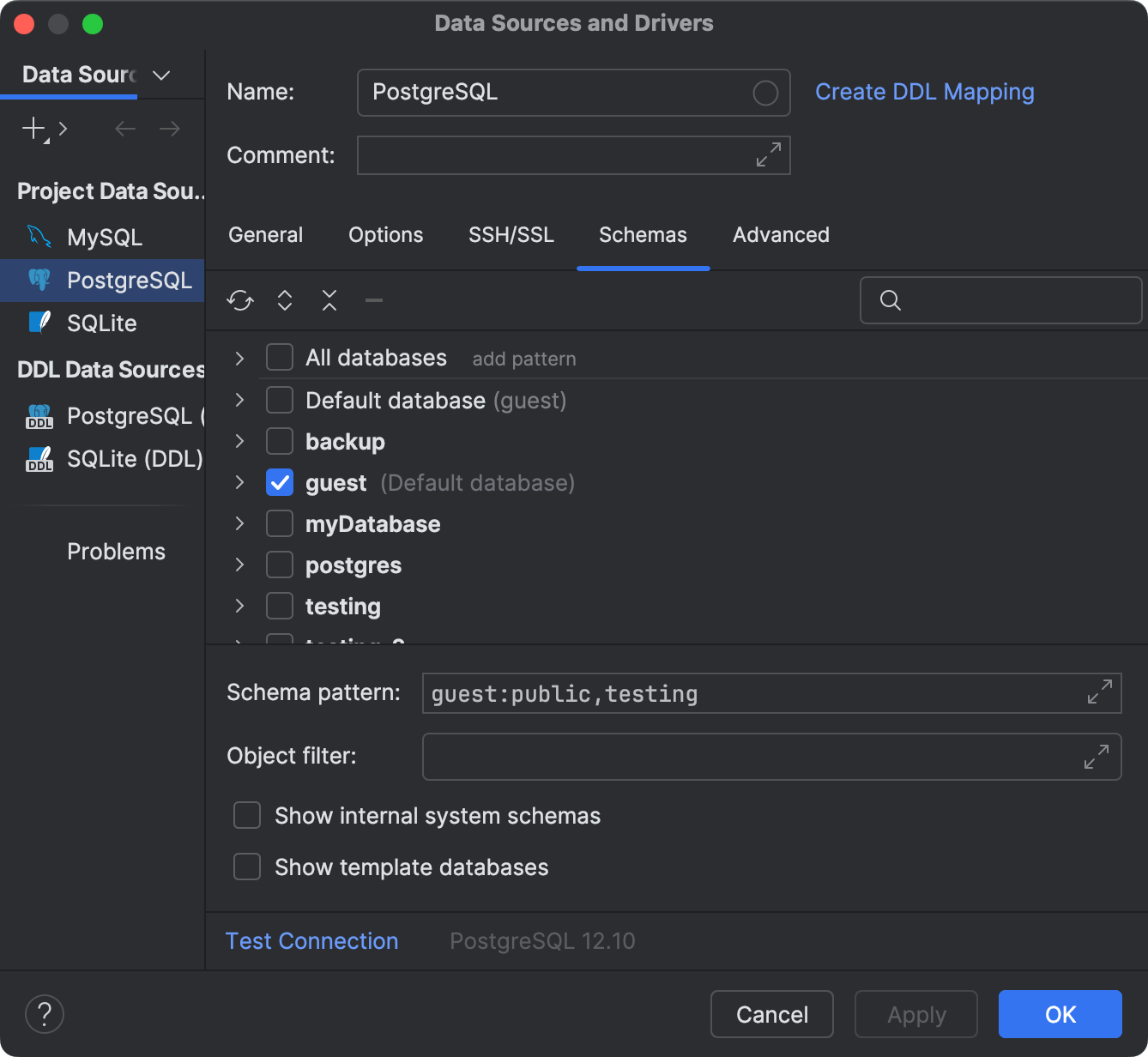
Task: Enable Show template databases
Action: click(246, 867)
